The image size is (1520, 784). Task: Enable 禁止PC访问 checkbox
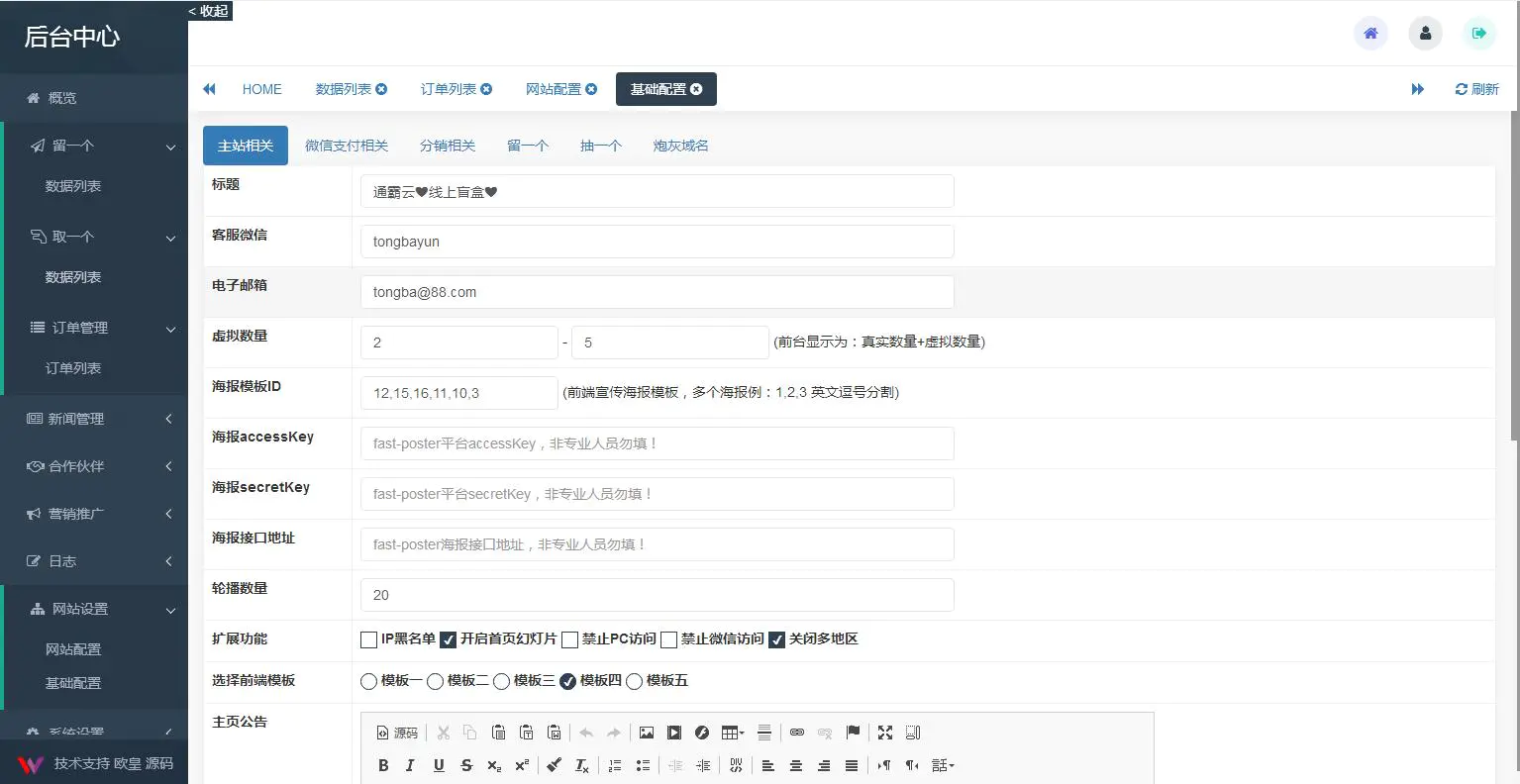click(x=569, y=640)
